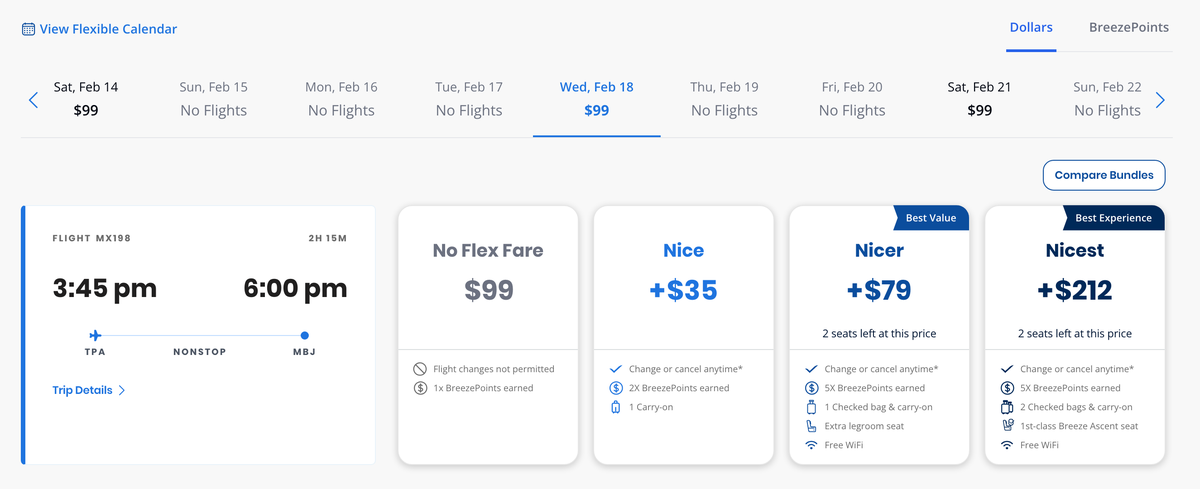Click the 2 Checked bags icon in Nicest
The image size is (1200, 489).
click(1007, 407)
